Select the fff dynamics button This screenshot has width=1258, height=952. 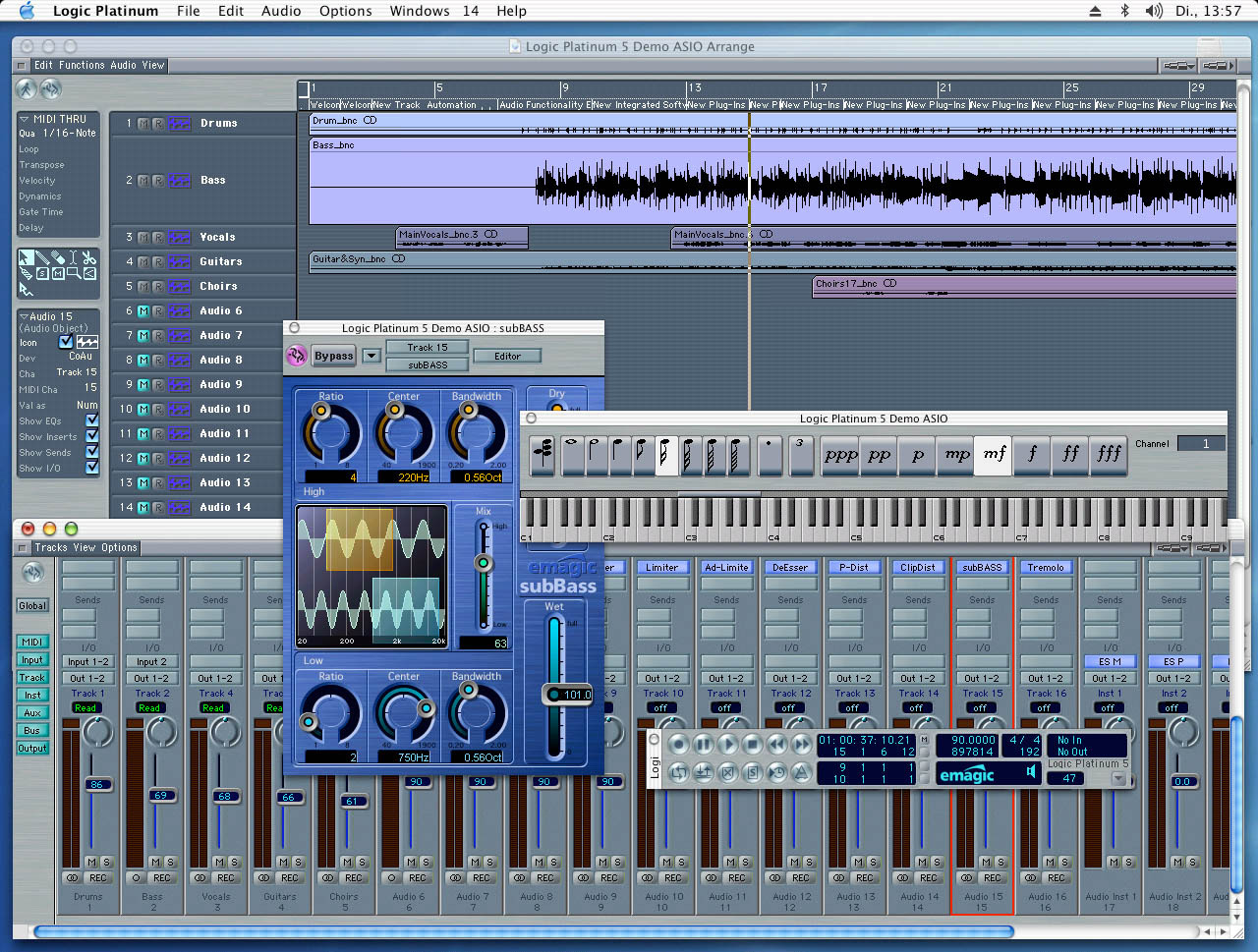[x=1109, y=455]
